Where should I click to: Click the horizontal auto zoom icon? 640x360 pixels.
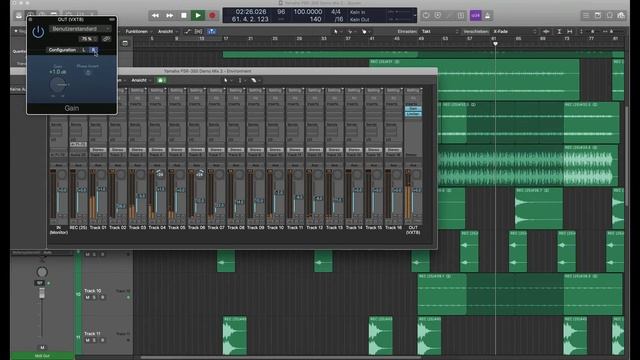(570, 31)
